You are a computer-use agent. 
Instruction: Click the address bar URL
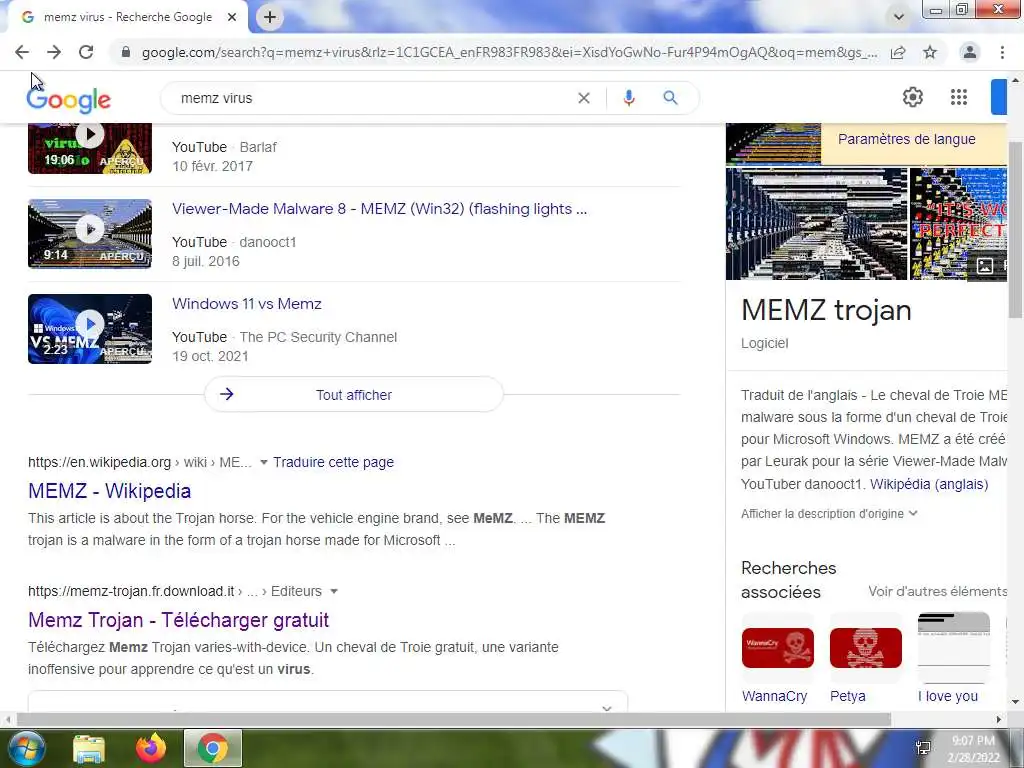pos(509,52)
